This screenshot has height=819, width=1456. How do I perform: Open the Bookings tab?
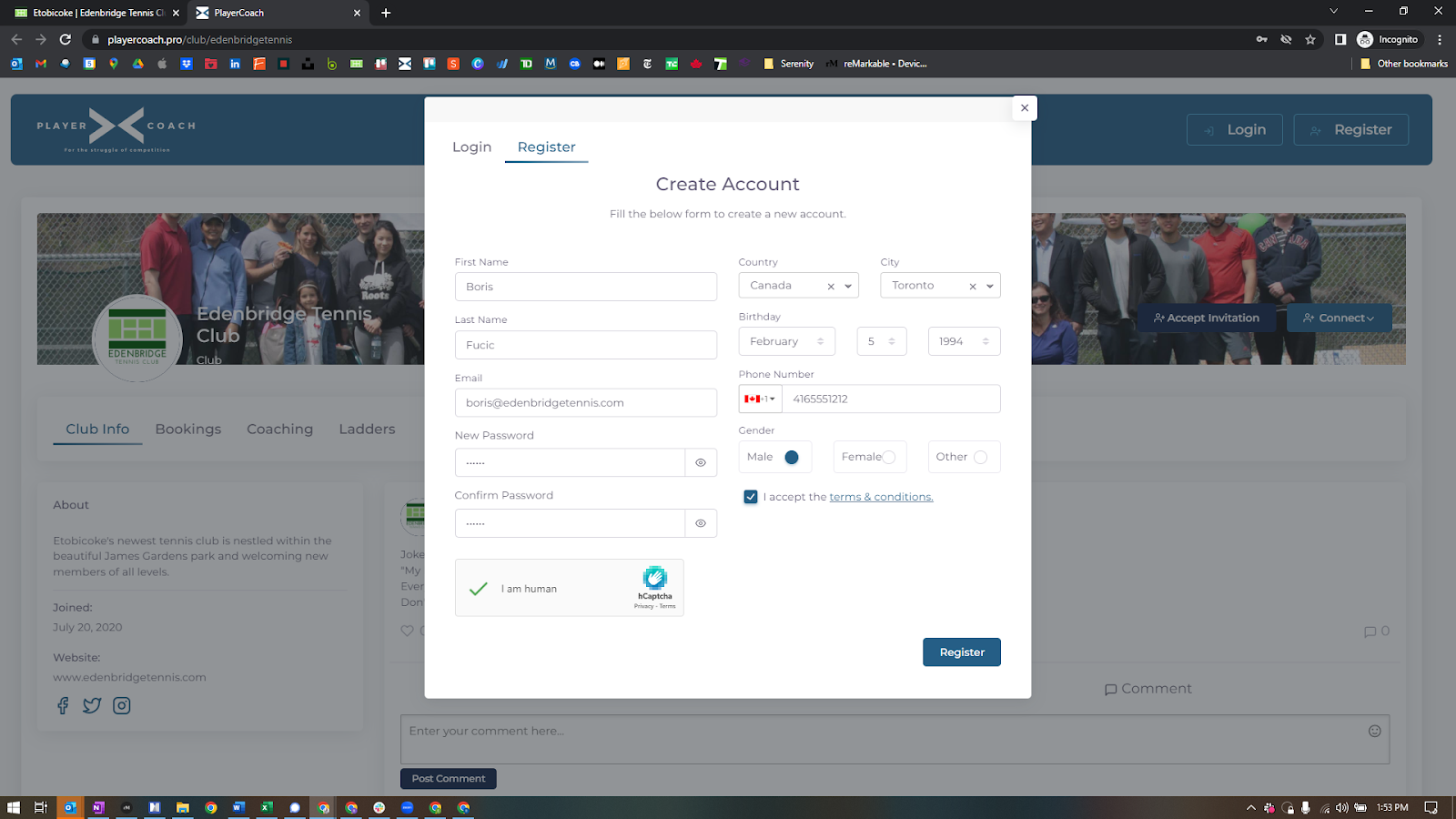click(188, 430)
